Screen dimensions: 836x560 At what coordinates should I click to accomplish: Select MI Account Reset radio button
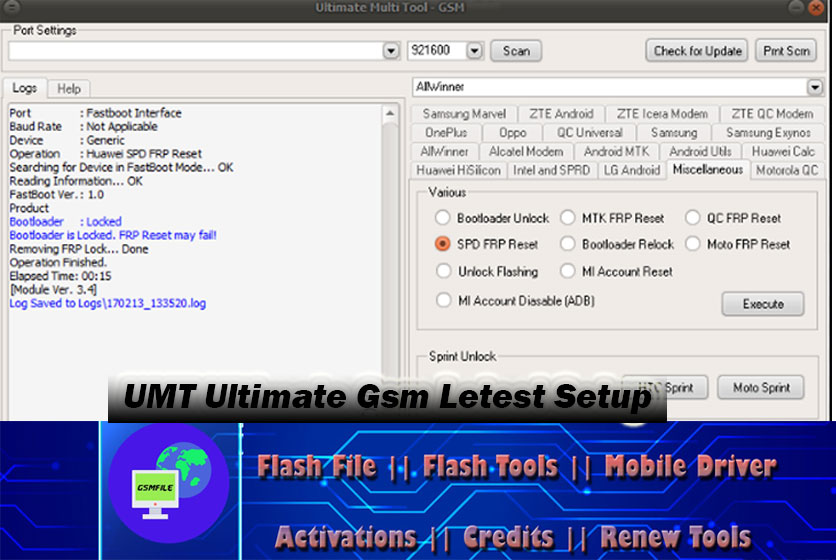coord(568,271)
